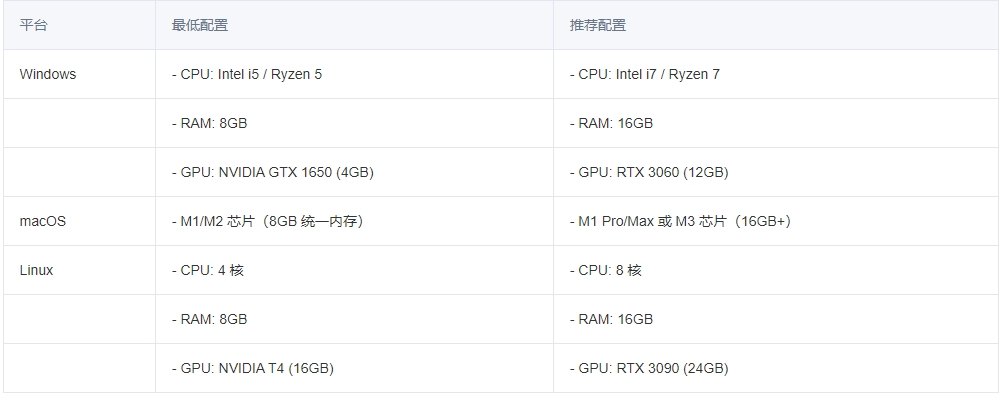Image resolution: width=1003 pixels, height=397 pixels.
Task: Click Linux minimum RAM 8GB cell
Action: [354, 319]
